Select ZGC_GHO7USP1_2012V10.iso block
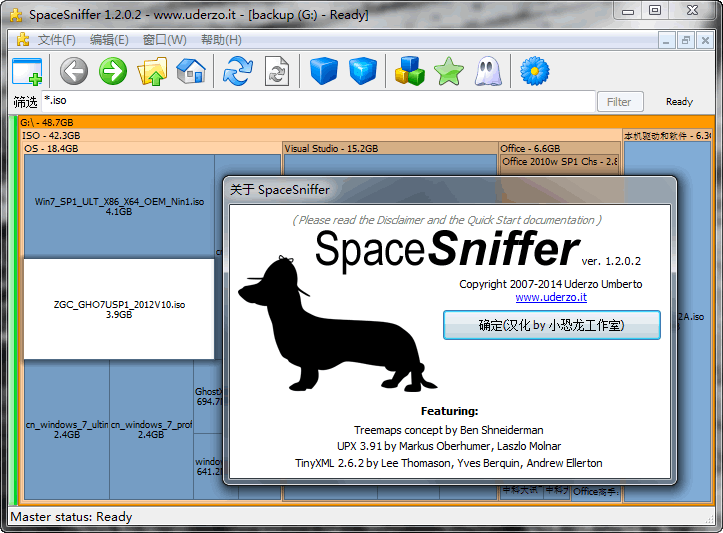 [x=119, y=309]
